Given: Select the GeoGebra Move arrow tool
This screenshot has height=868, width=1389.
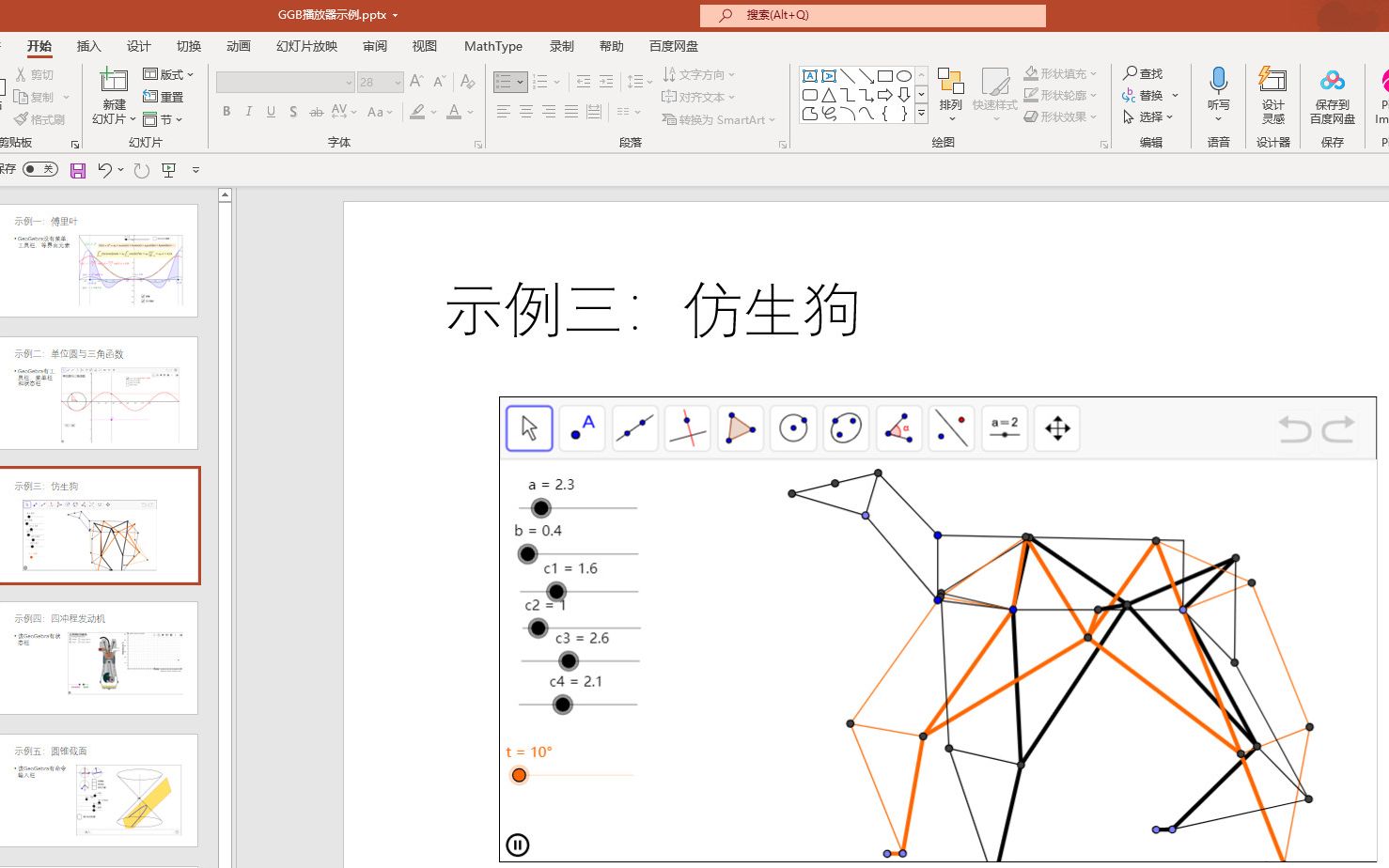Looking at the screenshot, I should click(x=529, y=428).
